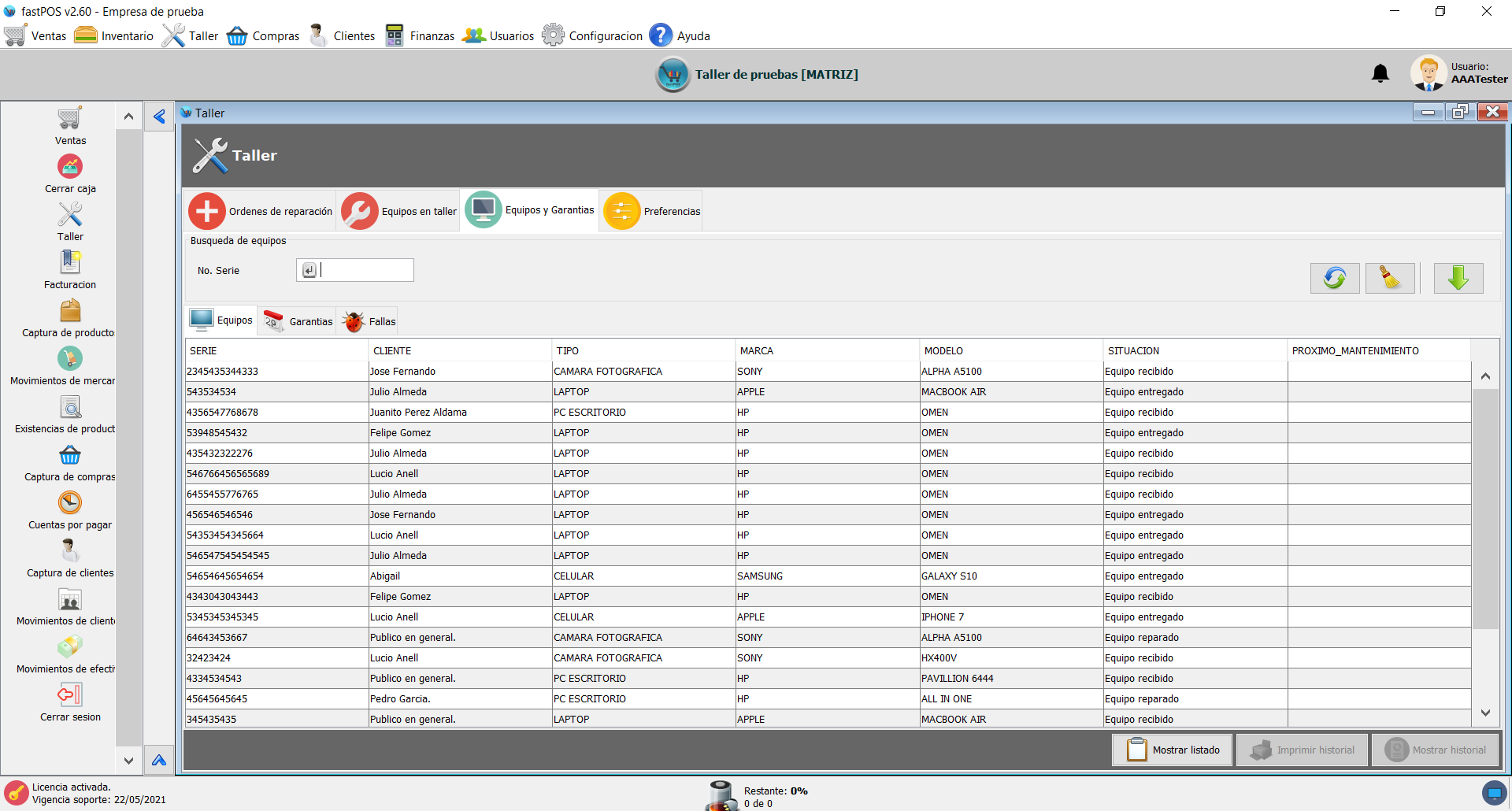The image size is (1512, 811).
Task: Click the green download arrow icon
Action: (1458, 278)
